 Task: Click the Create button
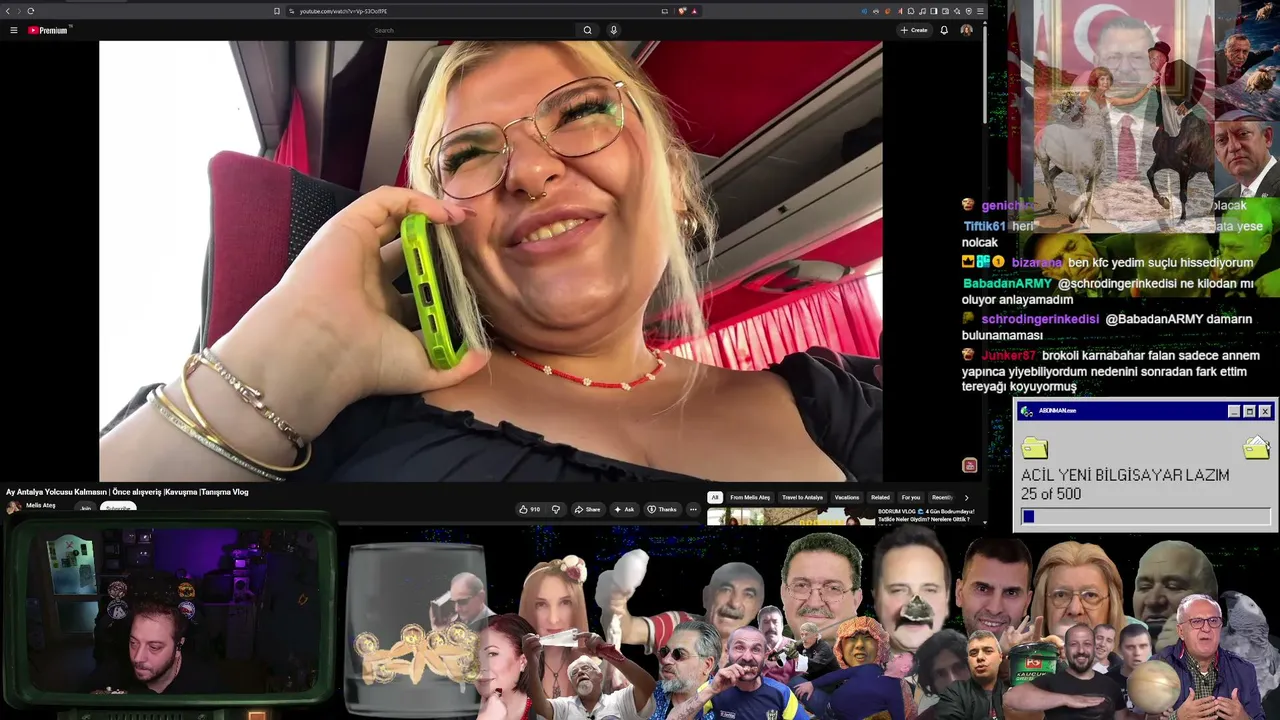(914, 30)
